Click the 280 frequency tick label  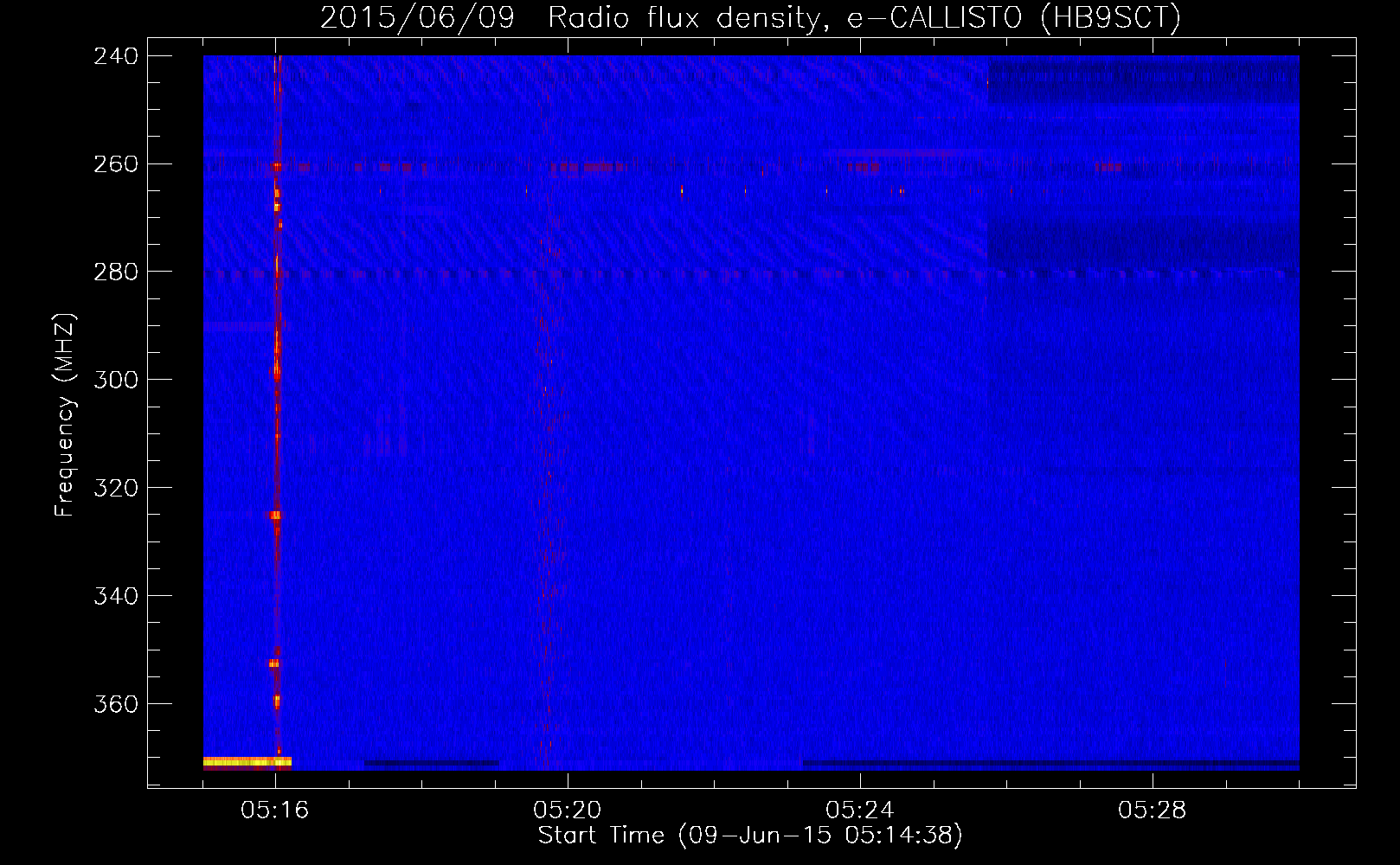click(x=116, y=272)
